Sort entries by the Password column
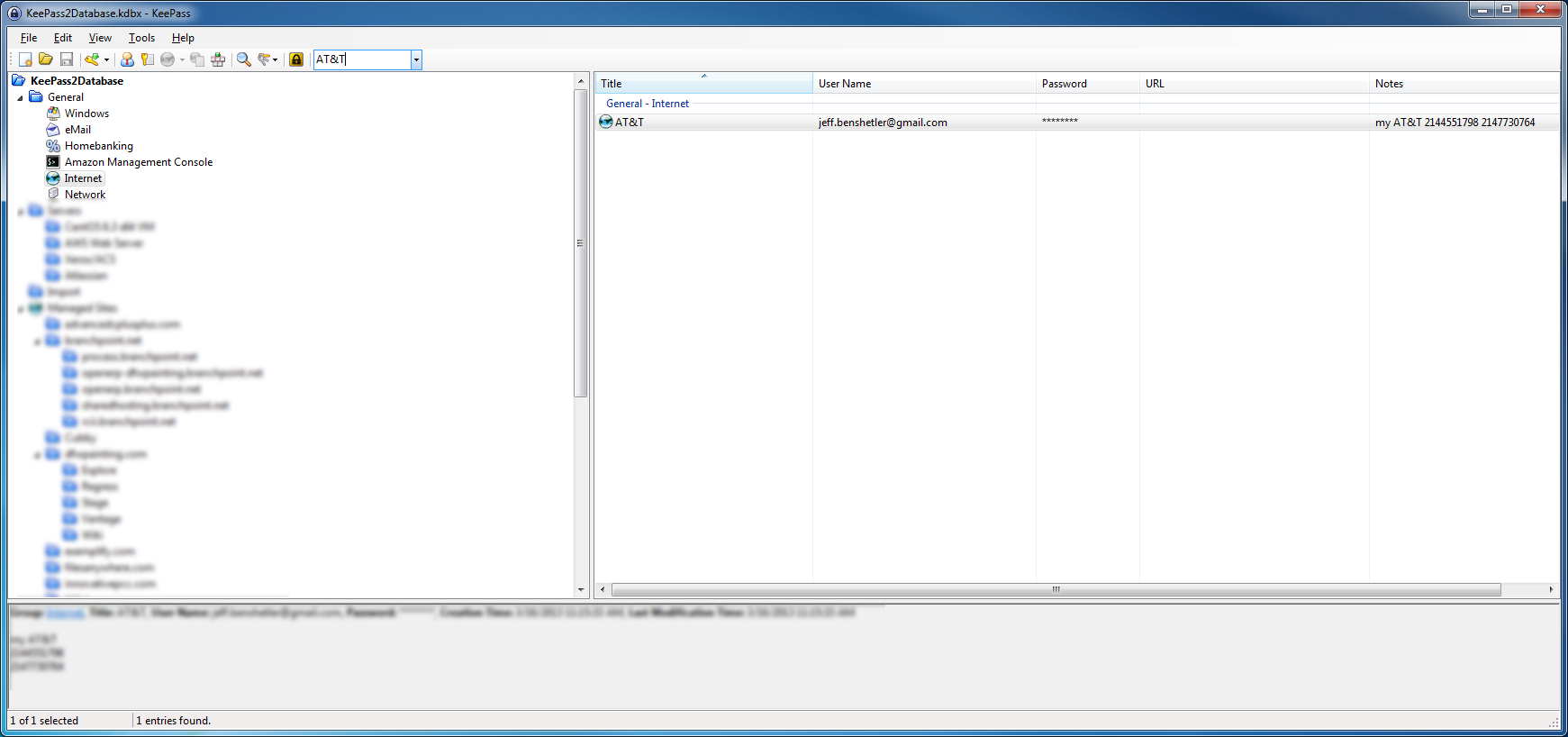Viewport: 1568px width, 737px height. coord(1088,84)
